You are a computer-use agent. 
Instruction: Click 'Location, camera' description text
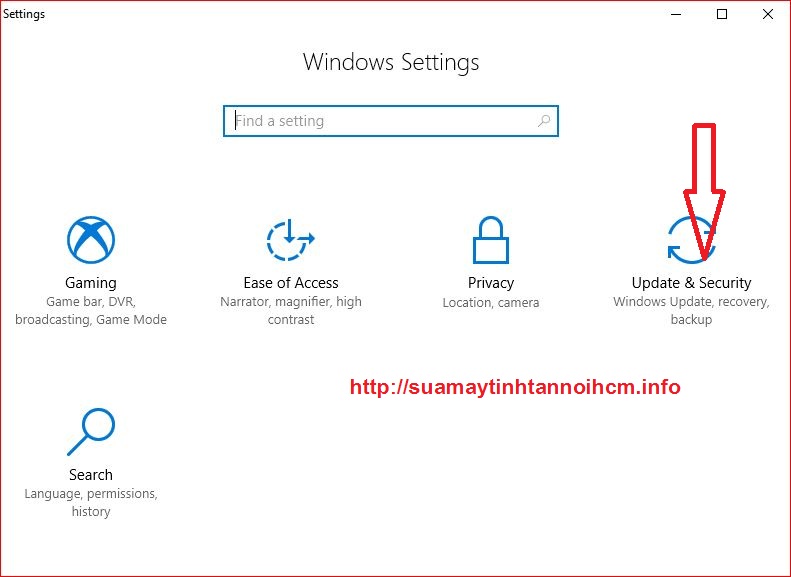(491, 303)
